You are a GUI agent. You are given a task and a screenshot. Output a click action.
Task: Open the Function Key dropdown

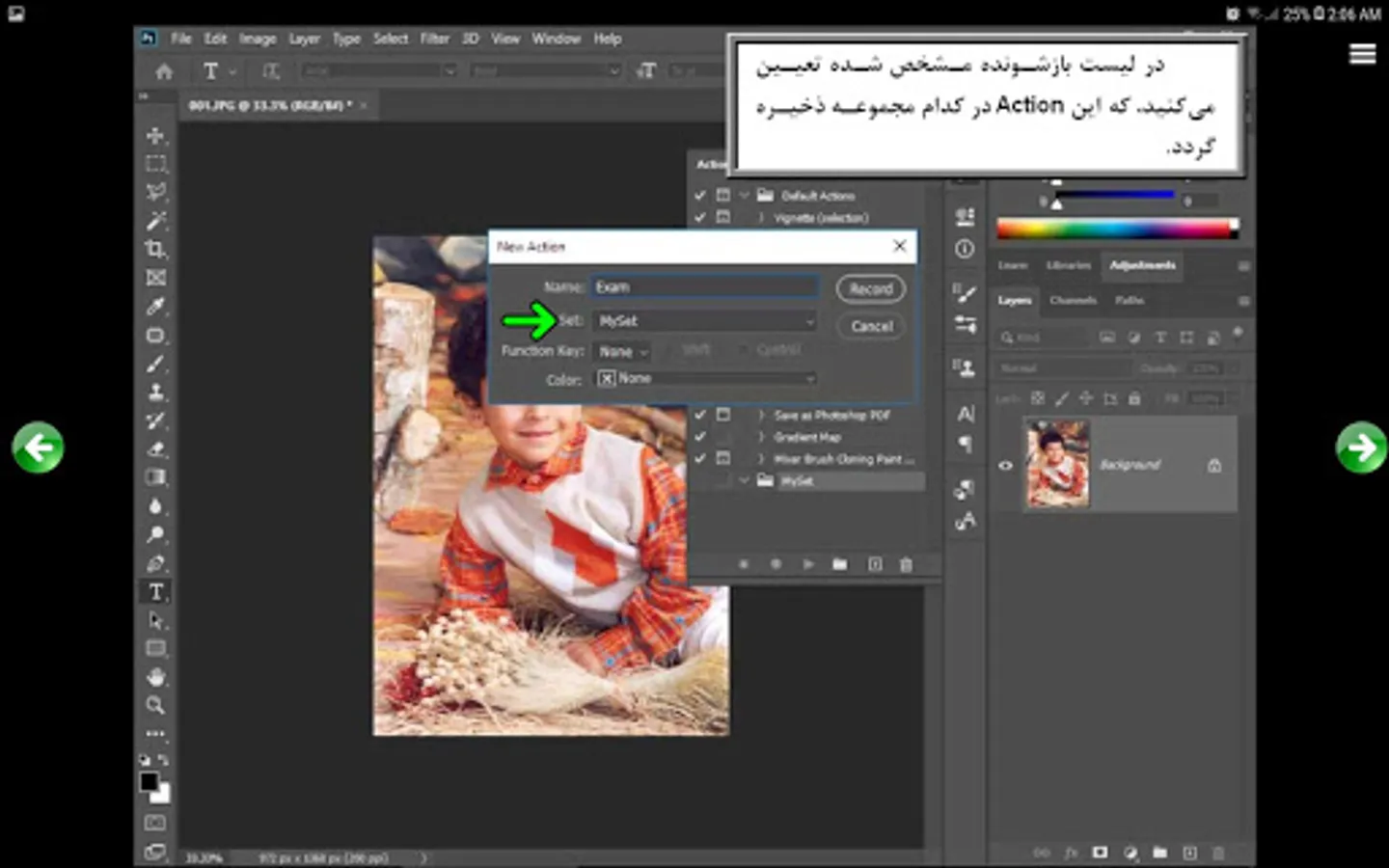point(622,352)
